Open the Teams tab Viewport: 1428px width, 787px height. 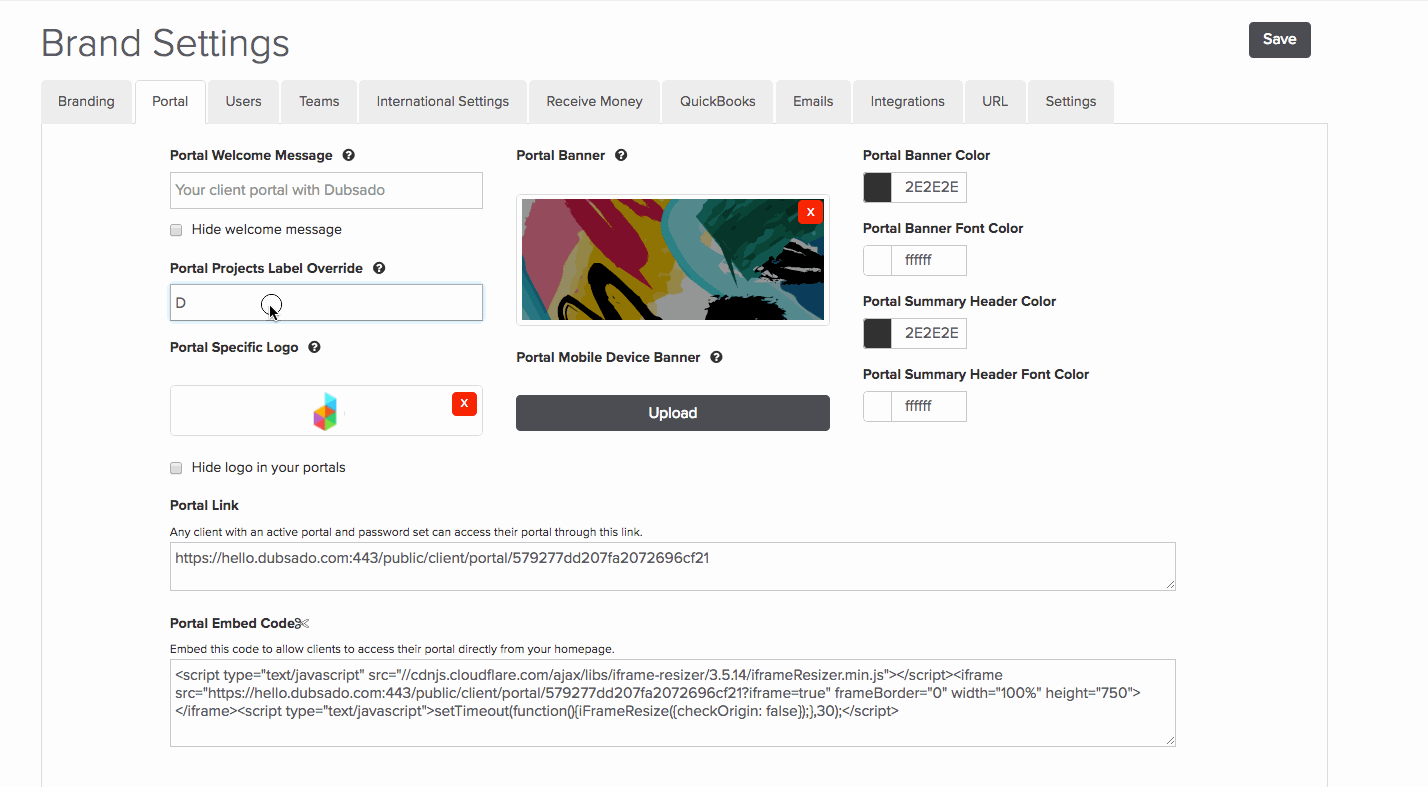pos(319,101)
